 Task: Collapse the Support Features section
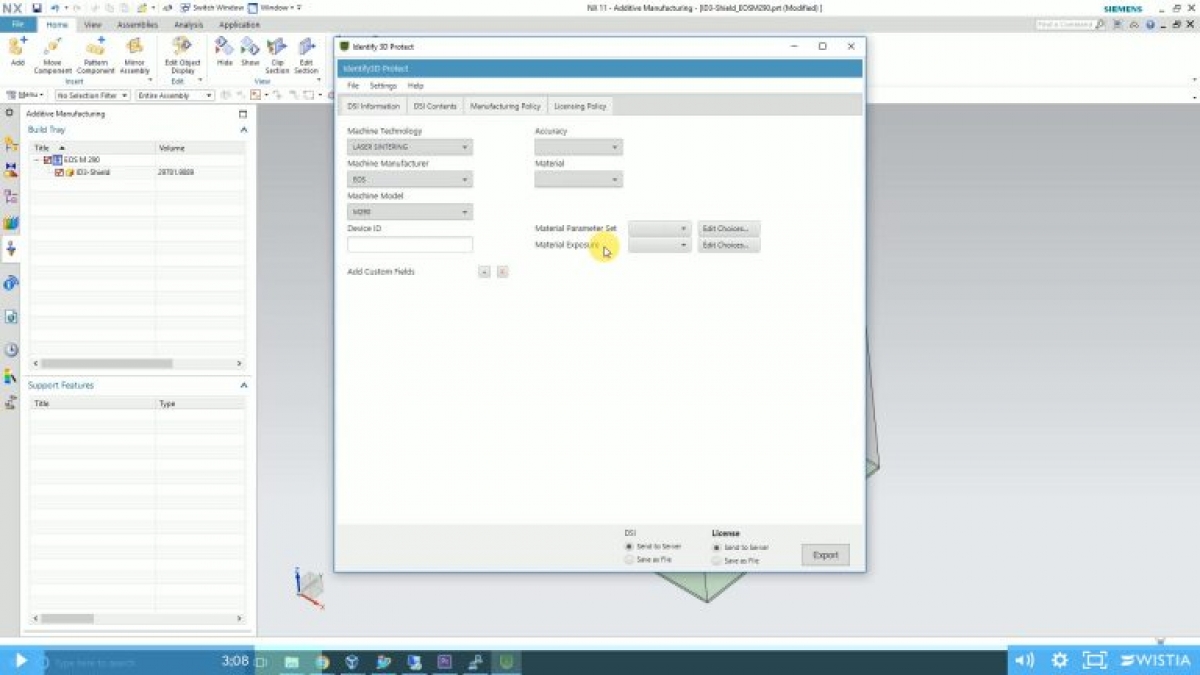(243, 385)
